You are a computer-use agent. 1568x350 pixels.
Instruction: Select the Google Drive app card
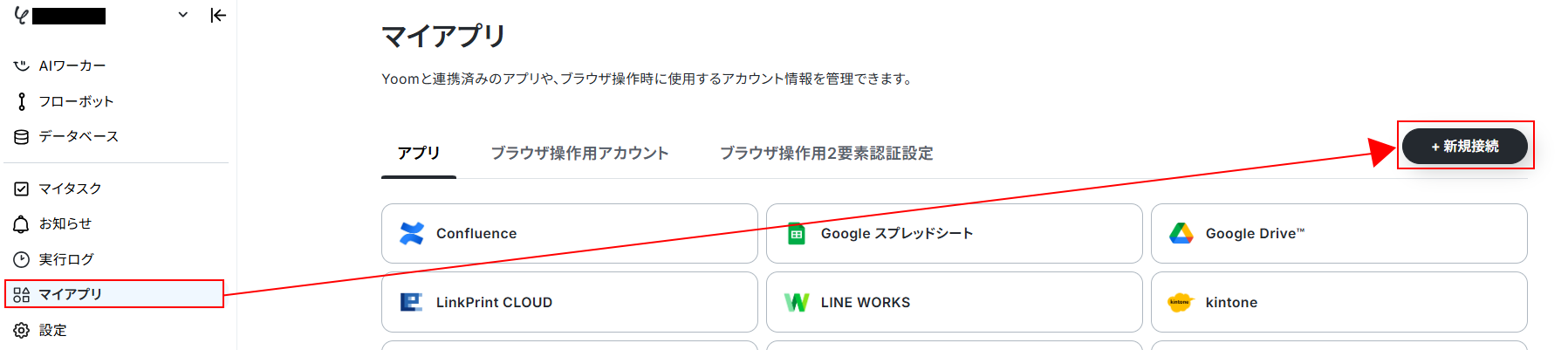[x=1339, y=234]
